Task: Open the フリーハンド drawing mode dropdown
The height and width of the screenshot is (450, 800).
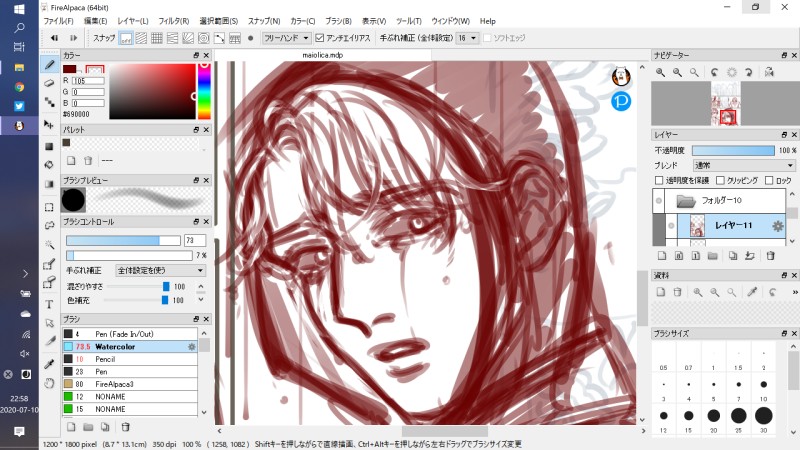Action: 286,38
